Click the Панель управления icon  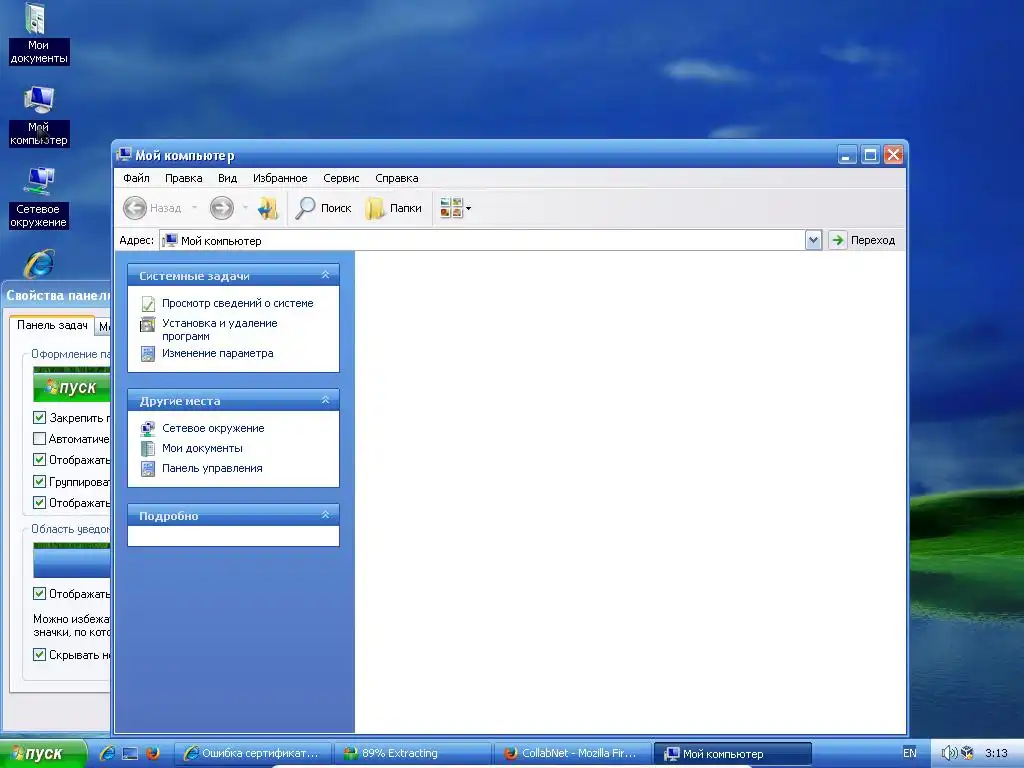[148, 469]
